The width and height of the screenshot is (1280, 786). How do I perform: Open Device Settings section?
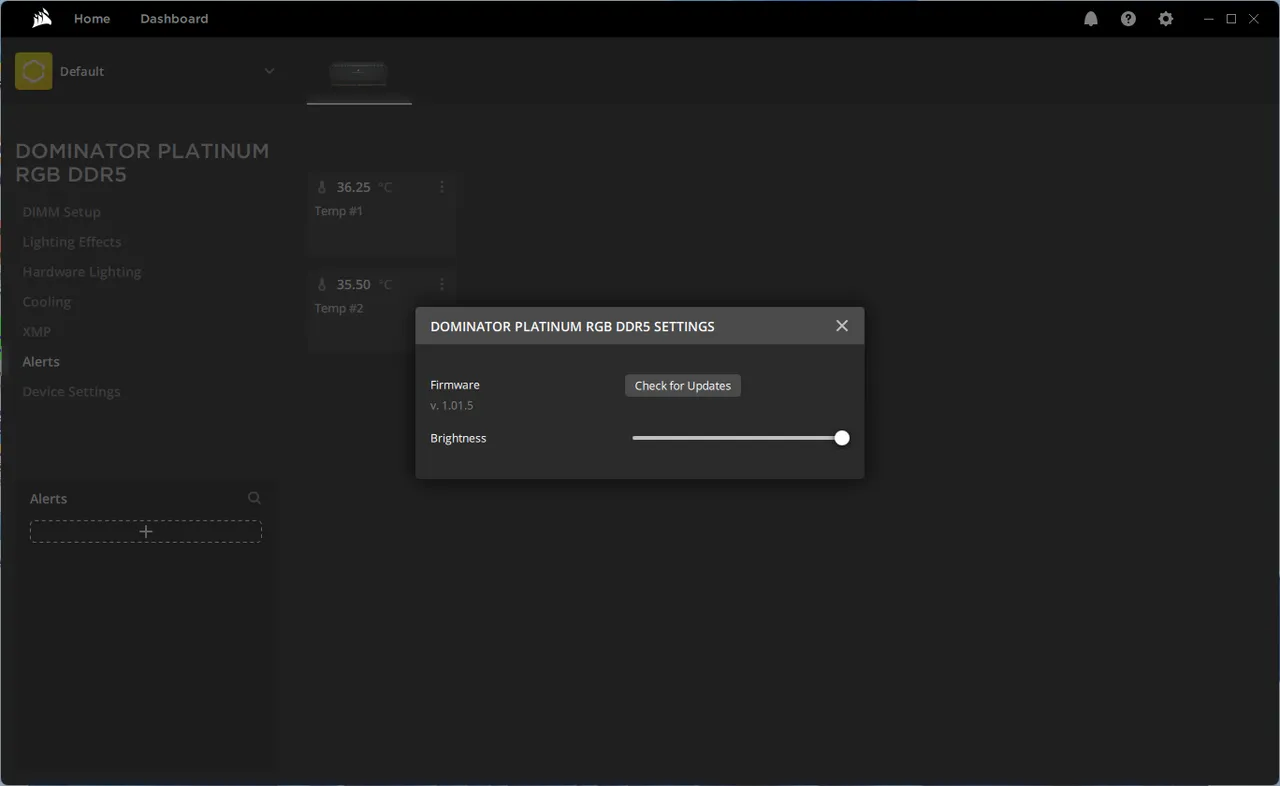click(x=72, y=392)
